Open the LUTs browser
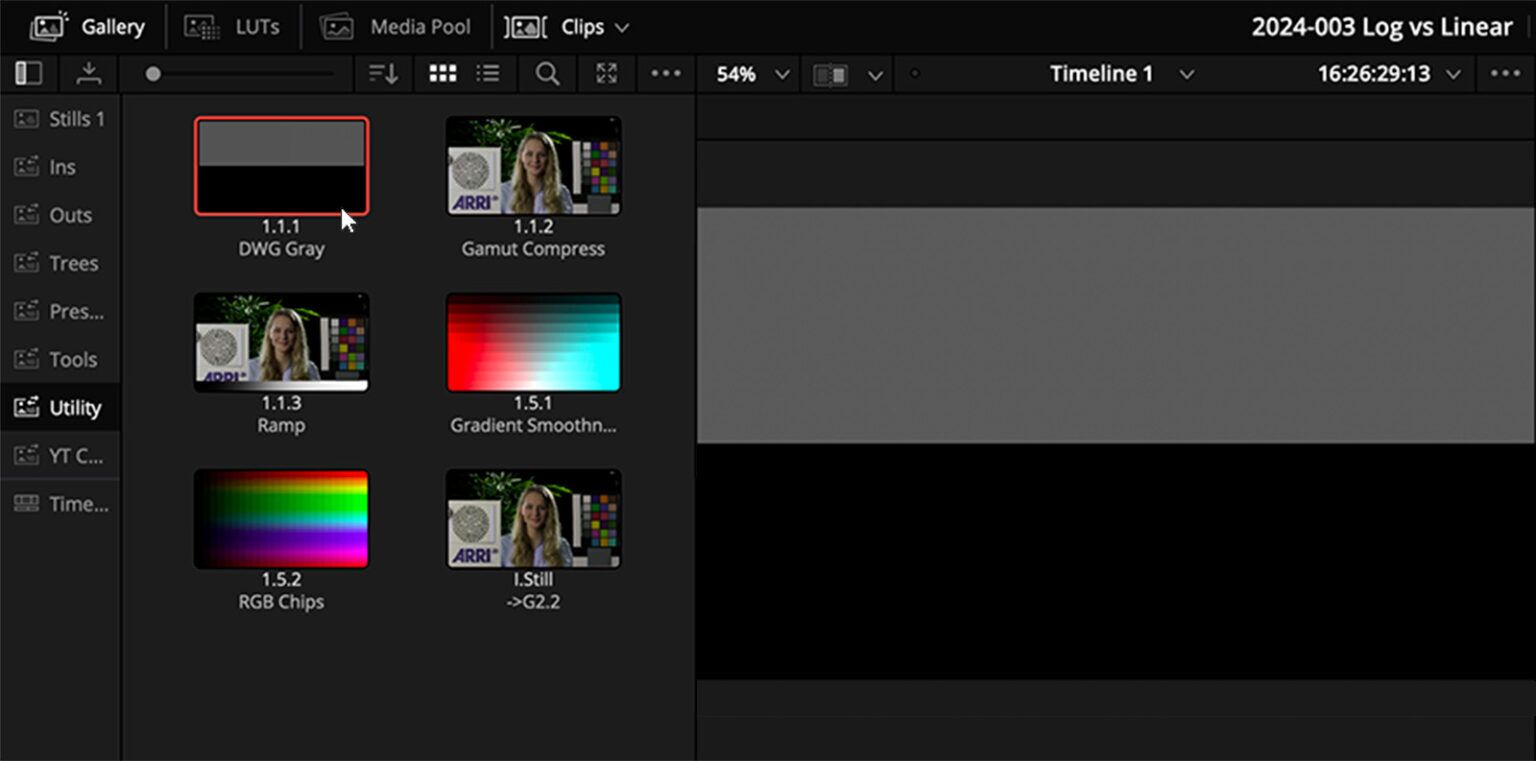 click(x=235, y=27)
